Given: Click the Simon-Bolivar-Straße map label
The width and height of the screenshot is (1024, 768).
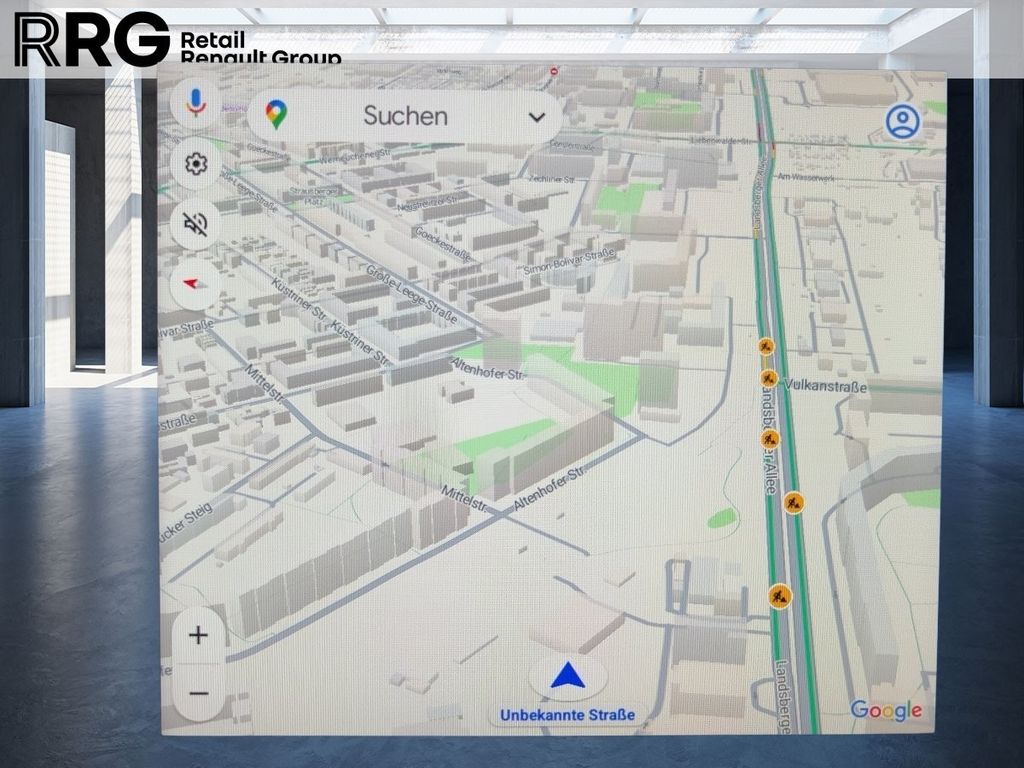Looking at the screenshot, I should [x=569, y=261].
